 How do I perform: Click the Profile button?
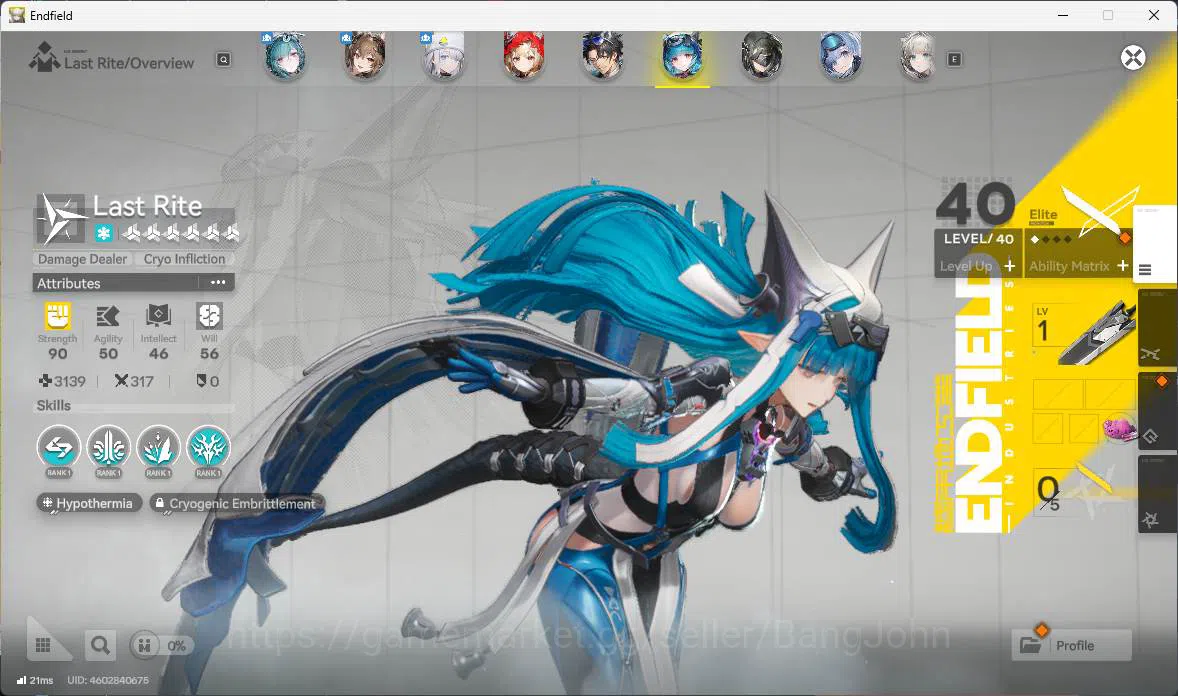pos(1071,645)
